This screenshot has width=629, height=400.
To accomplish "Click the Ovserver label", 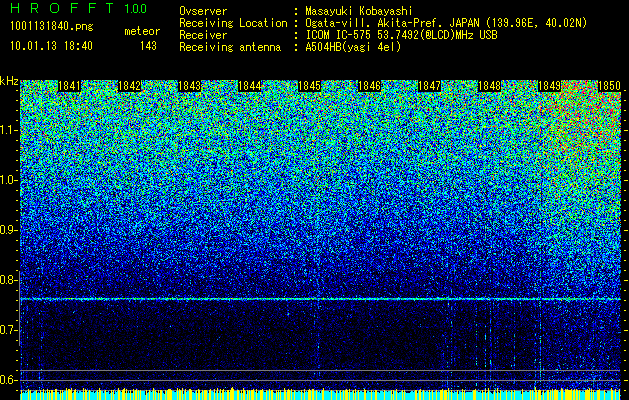I will point(203,11).
